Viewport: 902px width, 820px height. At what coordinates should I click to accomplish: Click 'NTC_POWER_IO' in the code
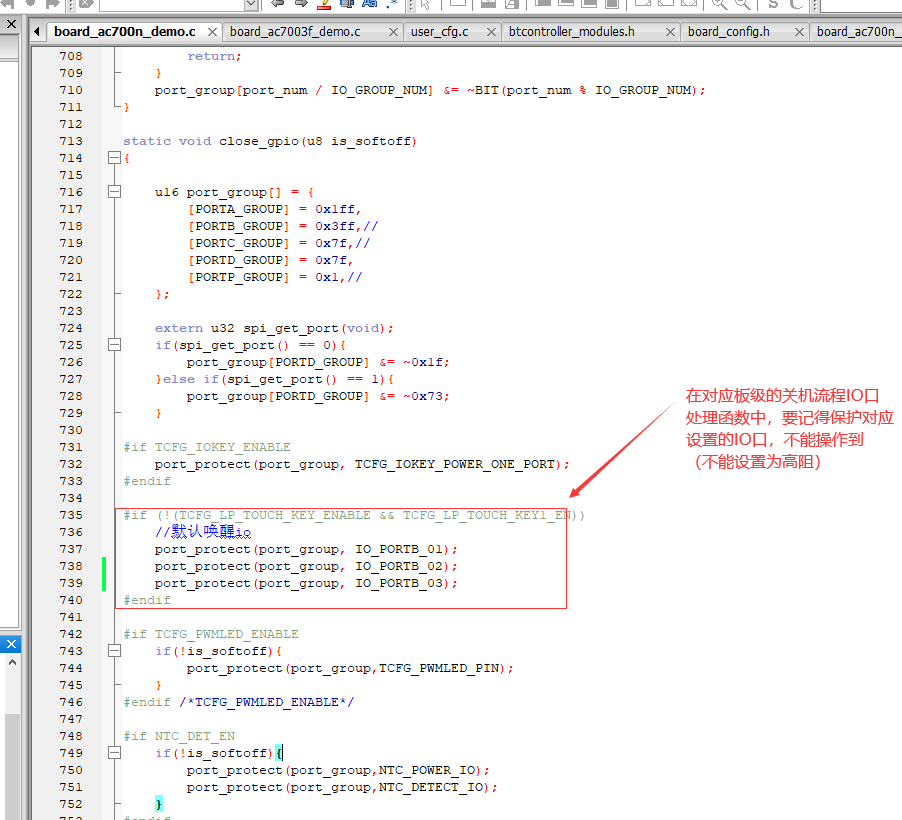tap(427, 770)
